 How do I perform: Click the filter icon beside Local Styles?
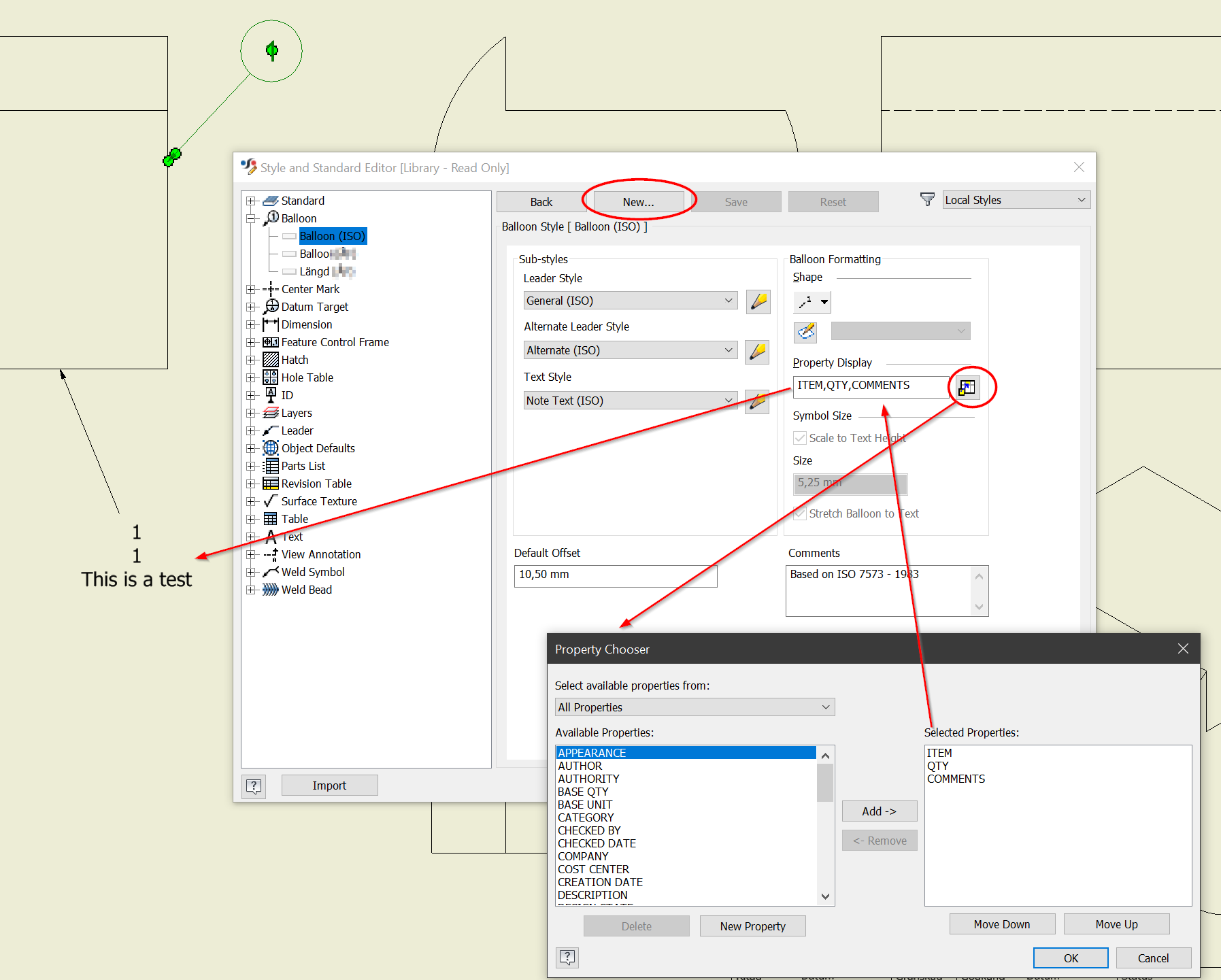pyautogui.click(x=927, y=199)
